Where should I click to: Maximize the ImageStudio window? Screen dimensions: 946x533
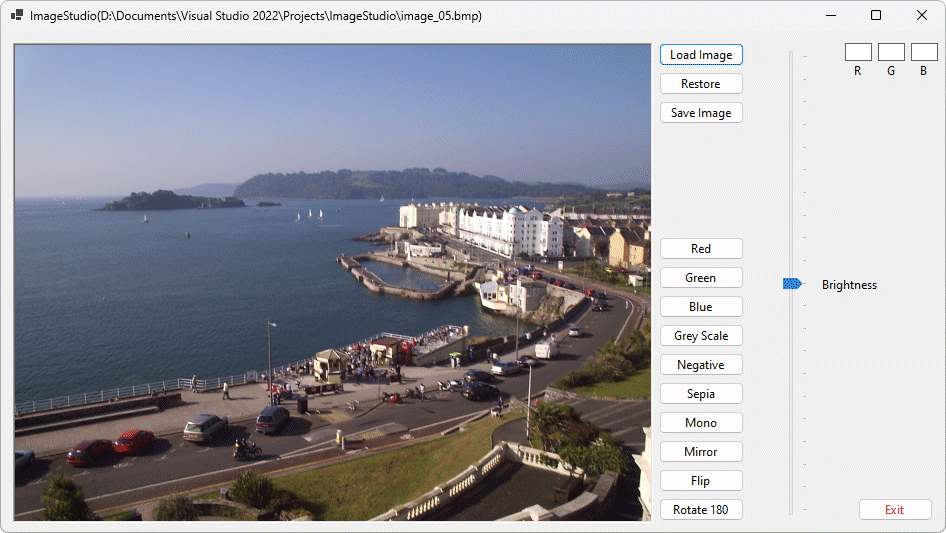click(x=876, y=16)
